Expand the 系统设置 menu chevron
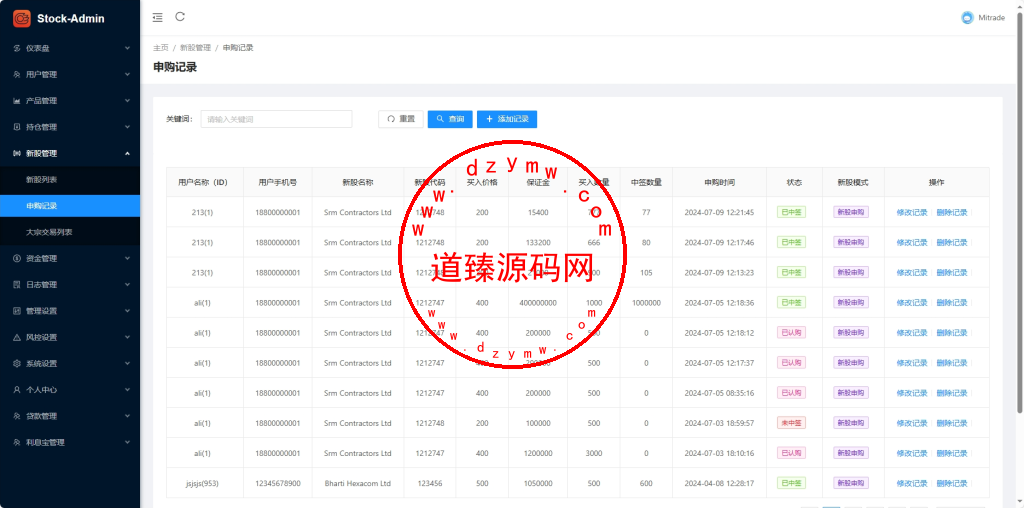Viewport: 1024px width, 508px height. pyautogui.click(x=127, y=364)
